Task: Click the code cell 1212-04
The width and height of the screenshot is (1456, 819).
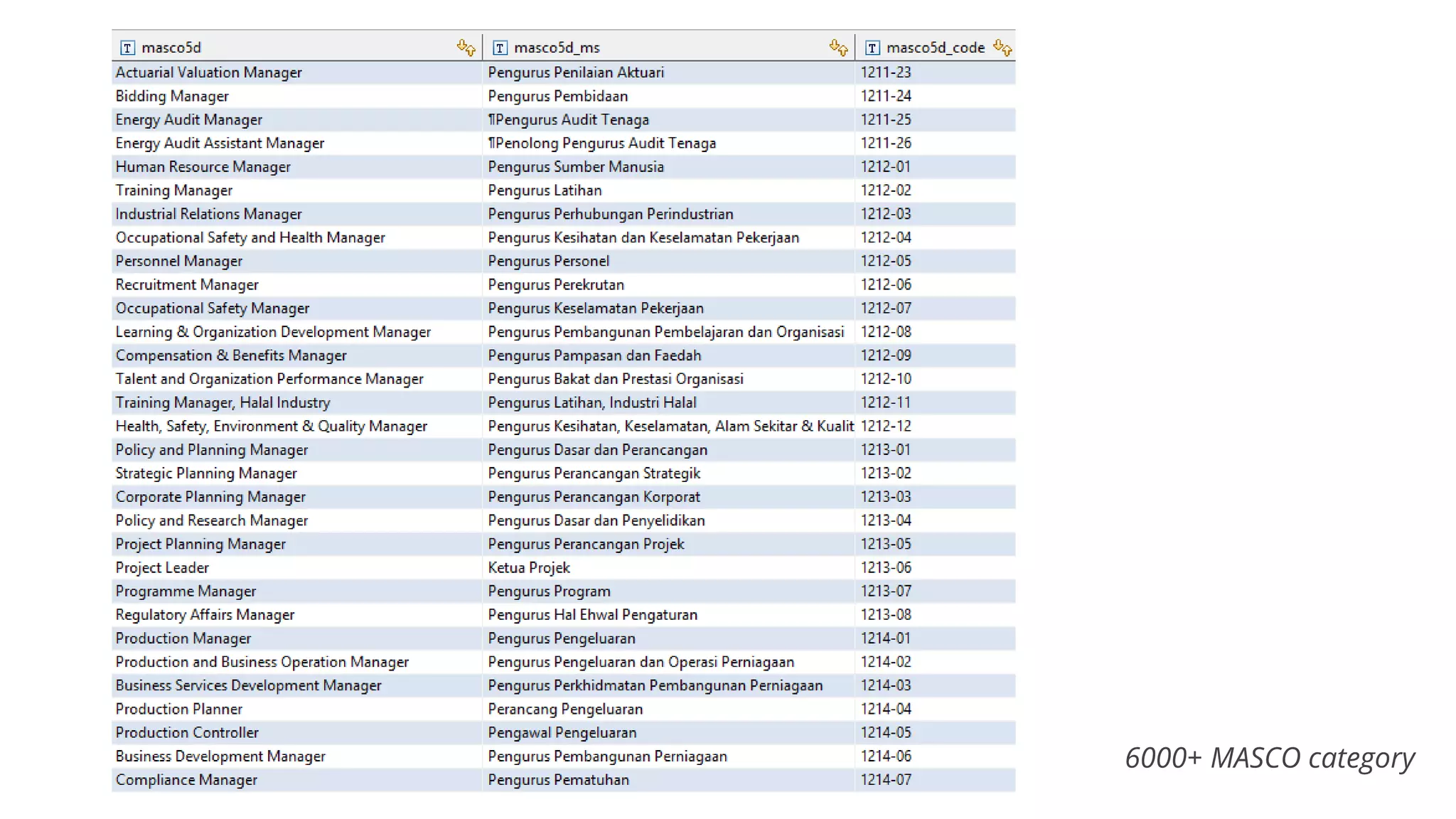Action: (x=886, y=237)
